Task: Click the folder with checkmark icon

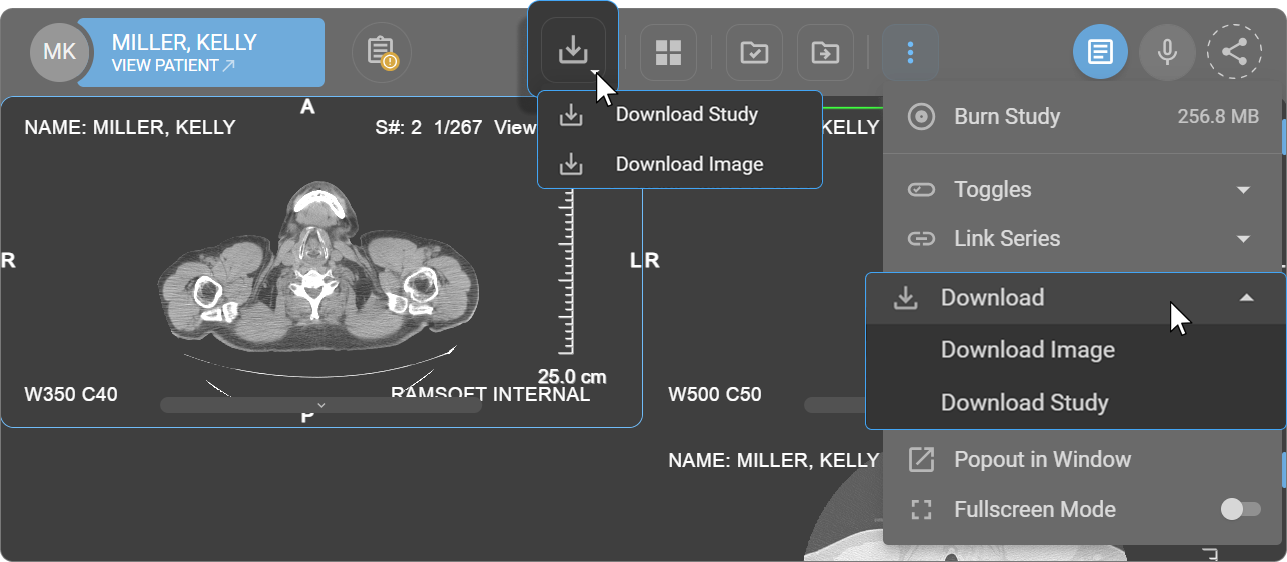Action: (754, 52)
